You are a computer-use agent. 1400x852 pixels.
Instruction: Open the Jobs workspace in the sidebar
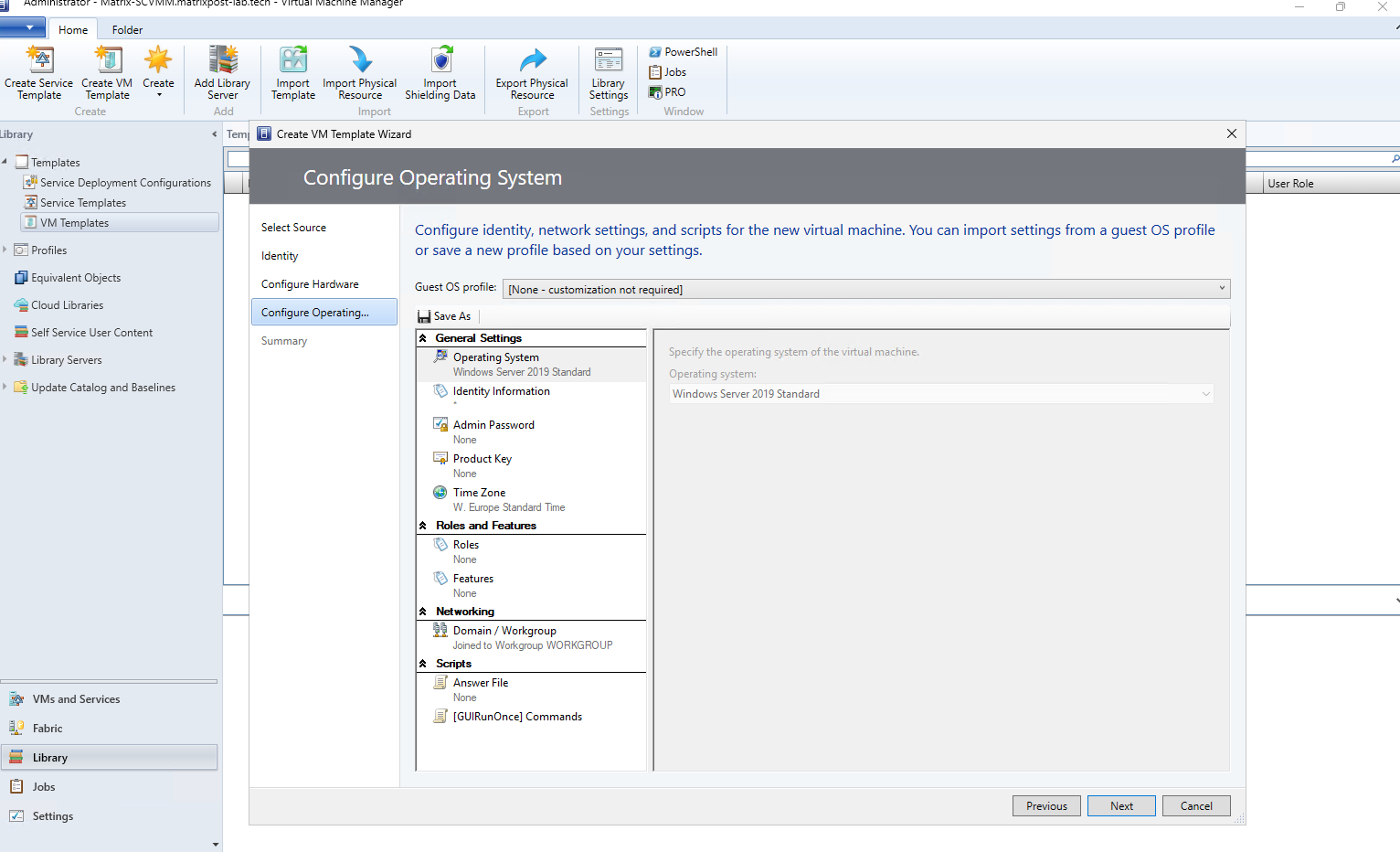[x=109, y=787]
